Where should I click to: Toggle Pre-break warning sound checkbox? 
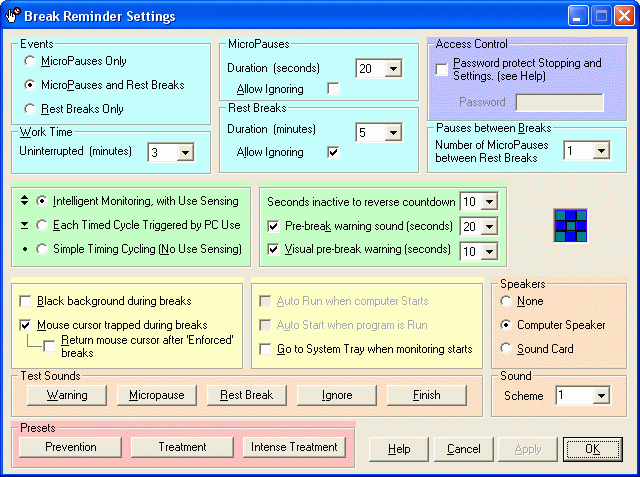coord(273,226)
